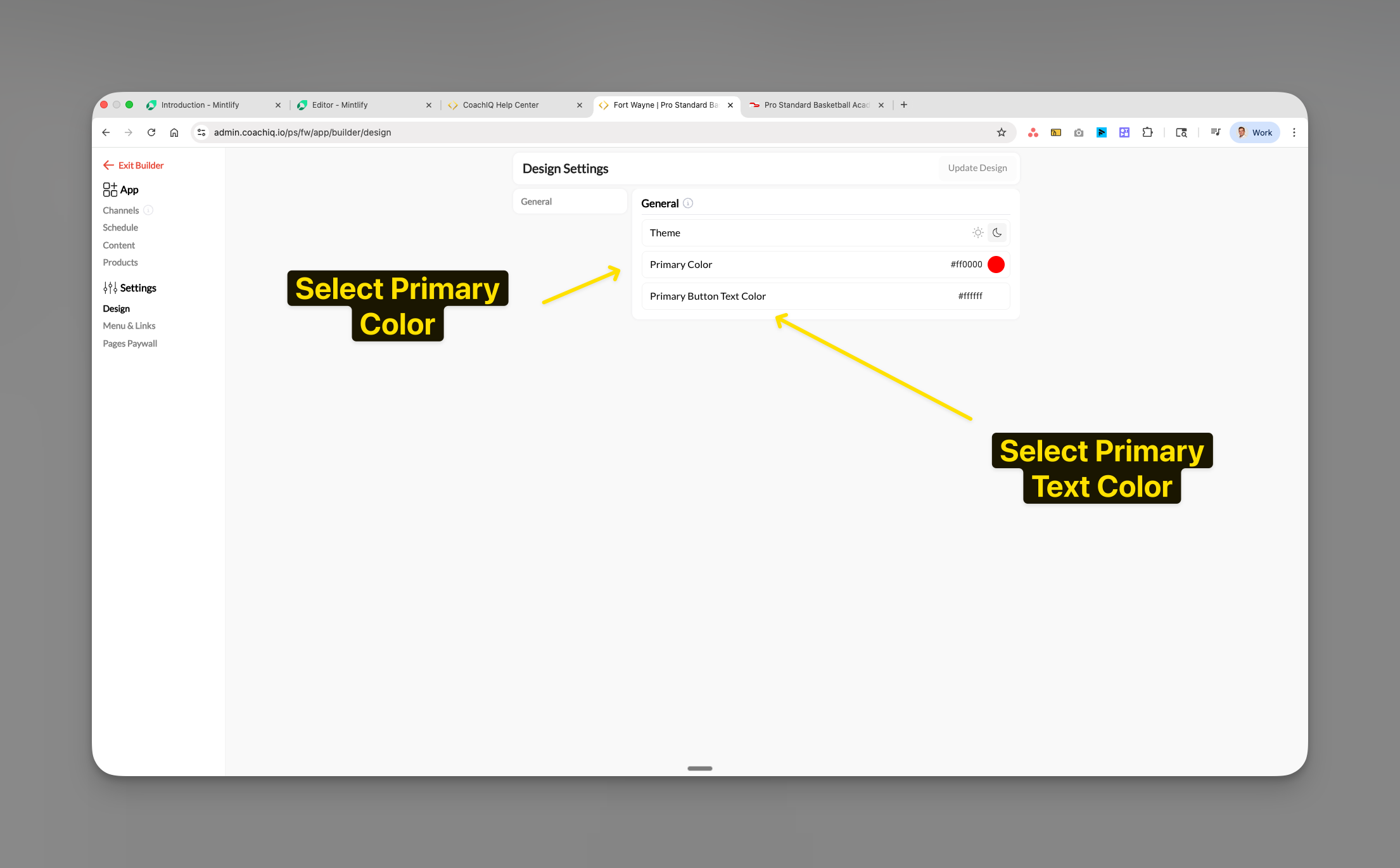Image resolution: width=1400 pixels, height=868 pixels.
Task: Bookmark the page with the star icon
Action: click(x=1002, y=132)
